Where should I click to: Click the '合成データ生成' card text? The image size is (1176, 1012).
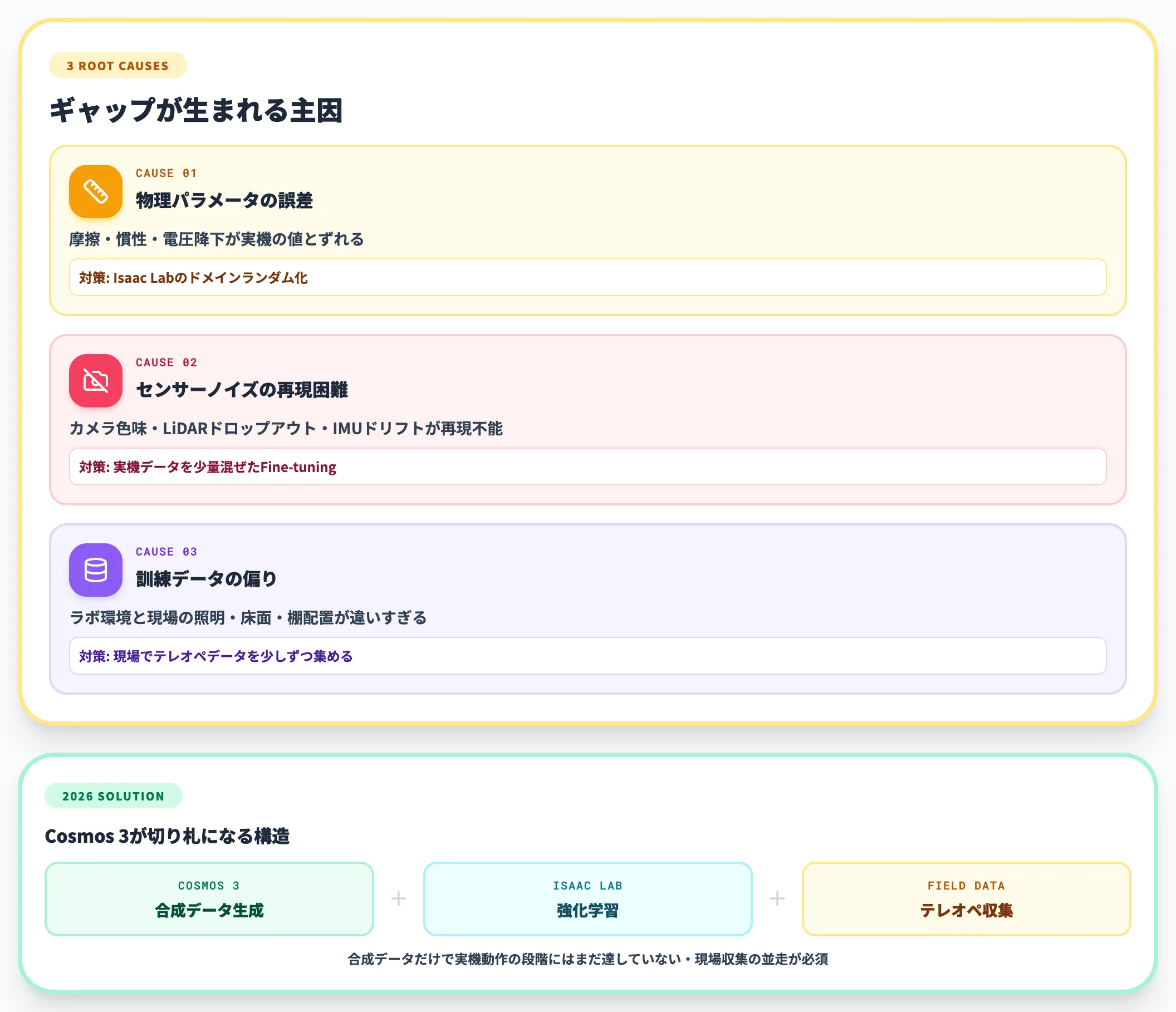tap(209, 911)
